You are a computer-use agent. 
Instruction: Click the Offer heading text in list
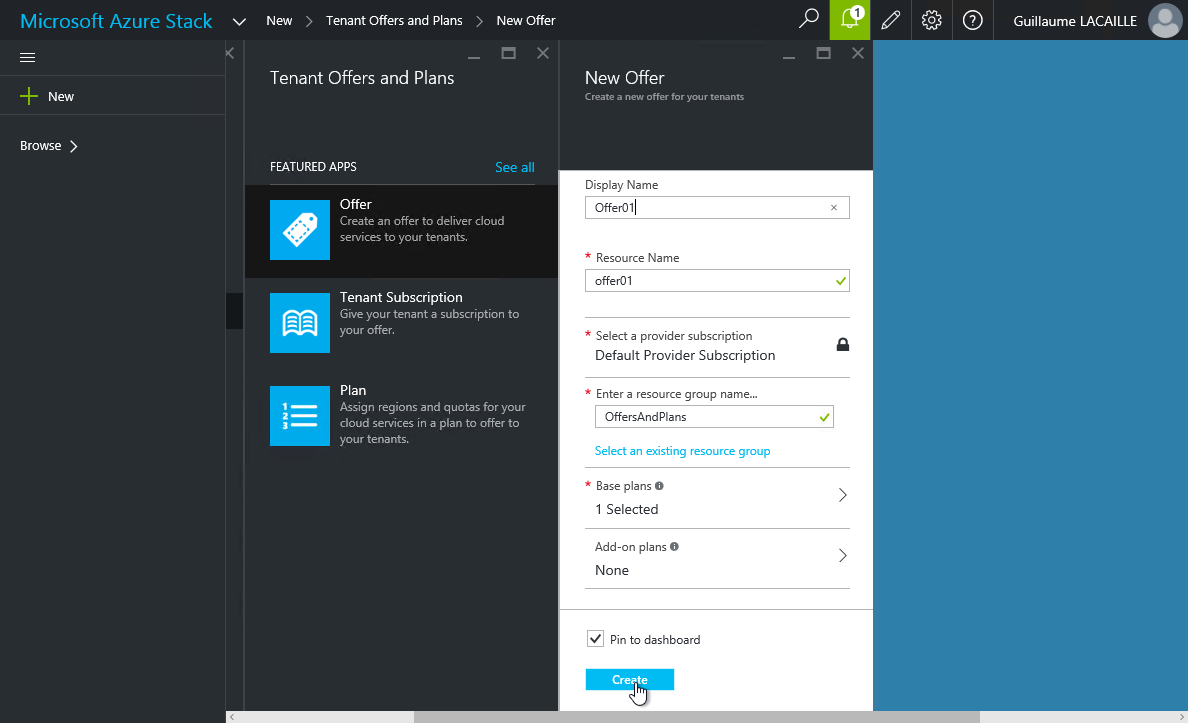pyautogui.click(x=355, y=205)
